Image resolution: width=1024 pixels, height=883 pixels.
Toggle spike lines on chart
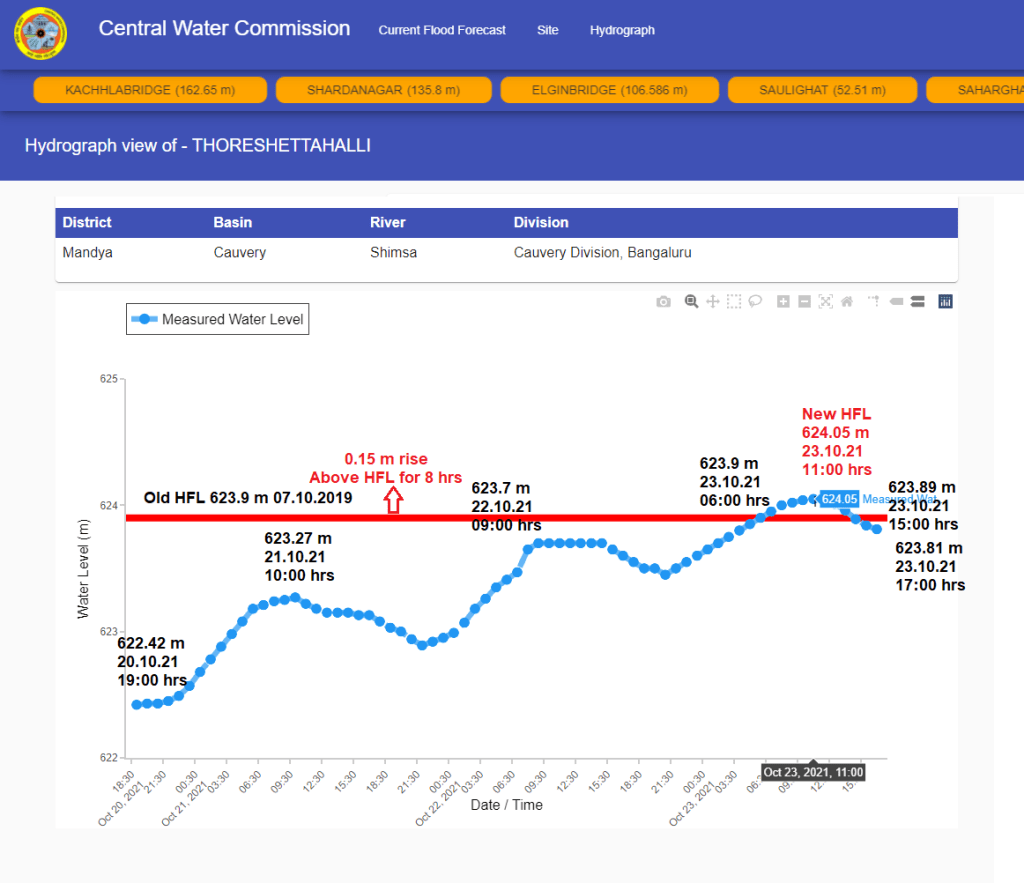[x=873, y=301]
